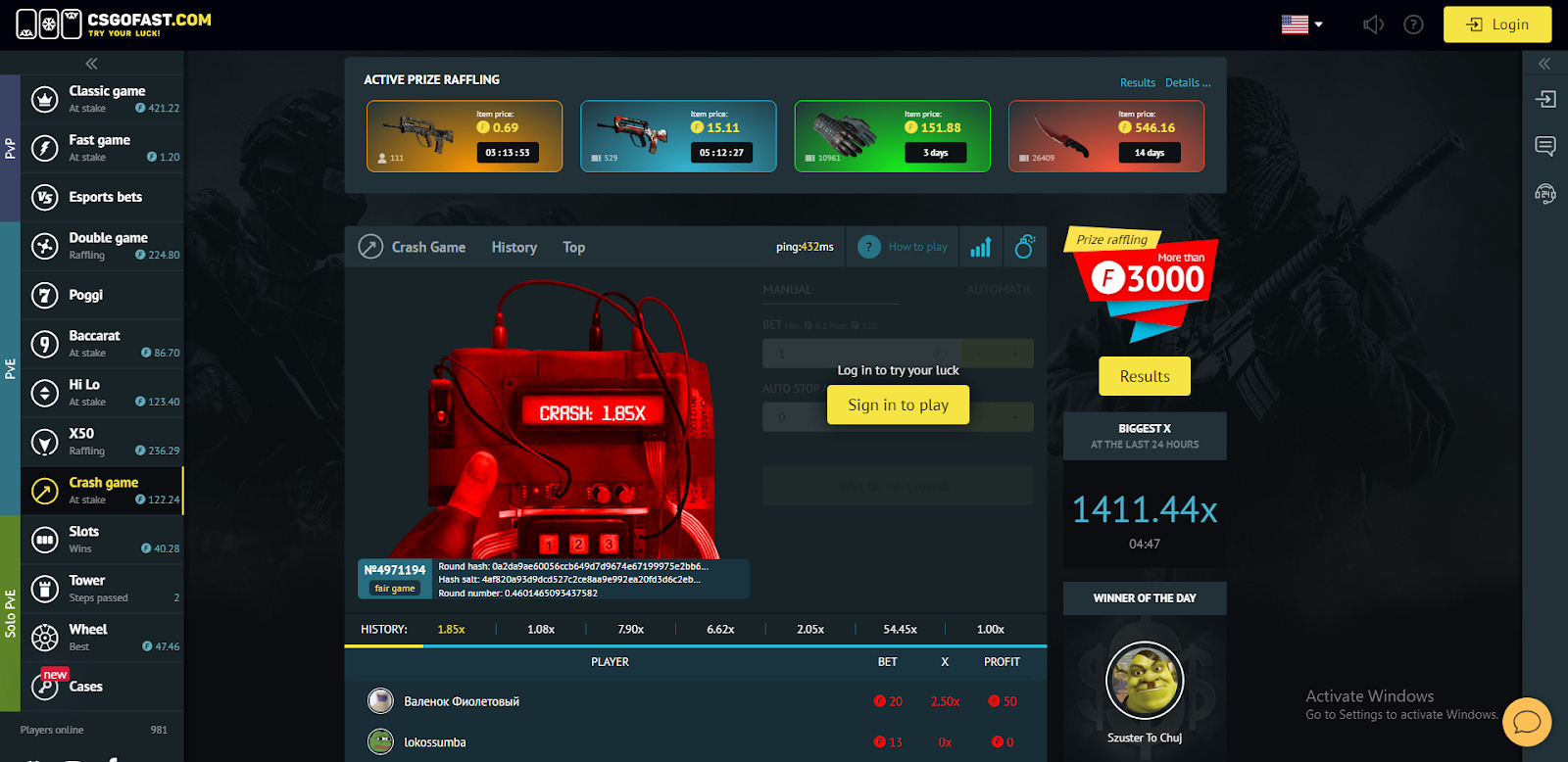Expand the right side panel
The height and width of the screenshot is (762, 1568).
tap(1544, 64)
